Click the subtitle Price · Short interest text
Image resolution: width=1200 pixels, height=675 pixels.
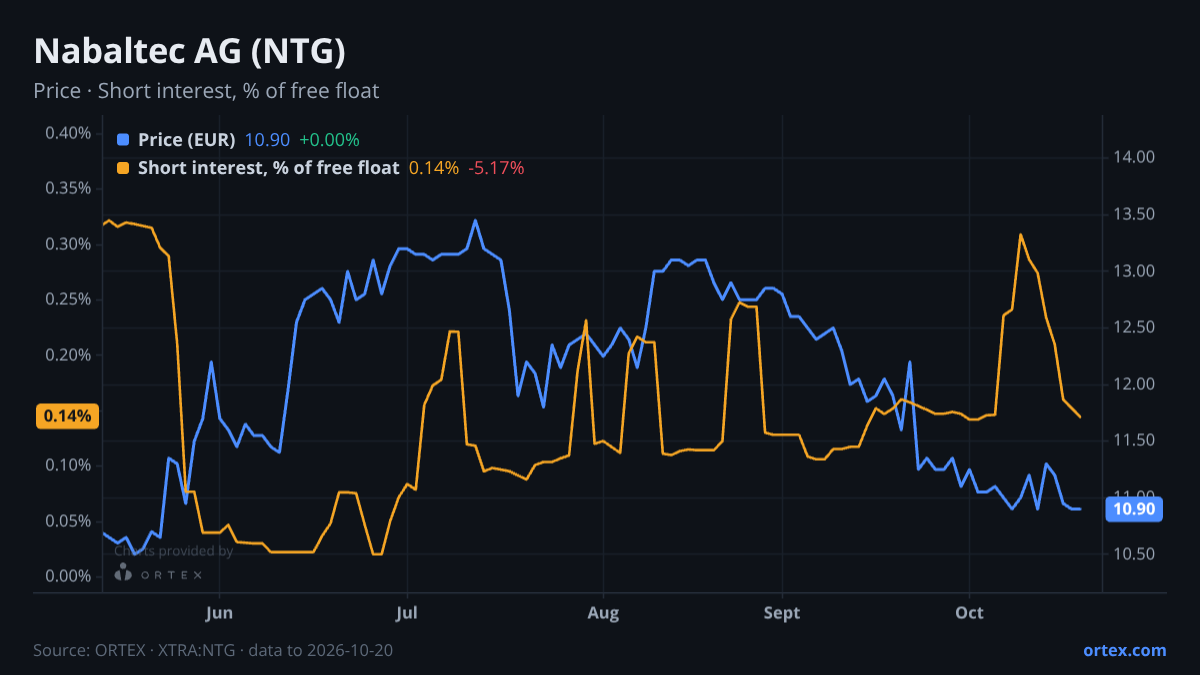[206, 91]
